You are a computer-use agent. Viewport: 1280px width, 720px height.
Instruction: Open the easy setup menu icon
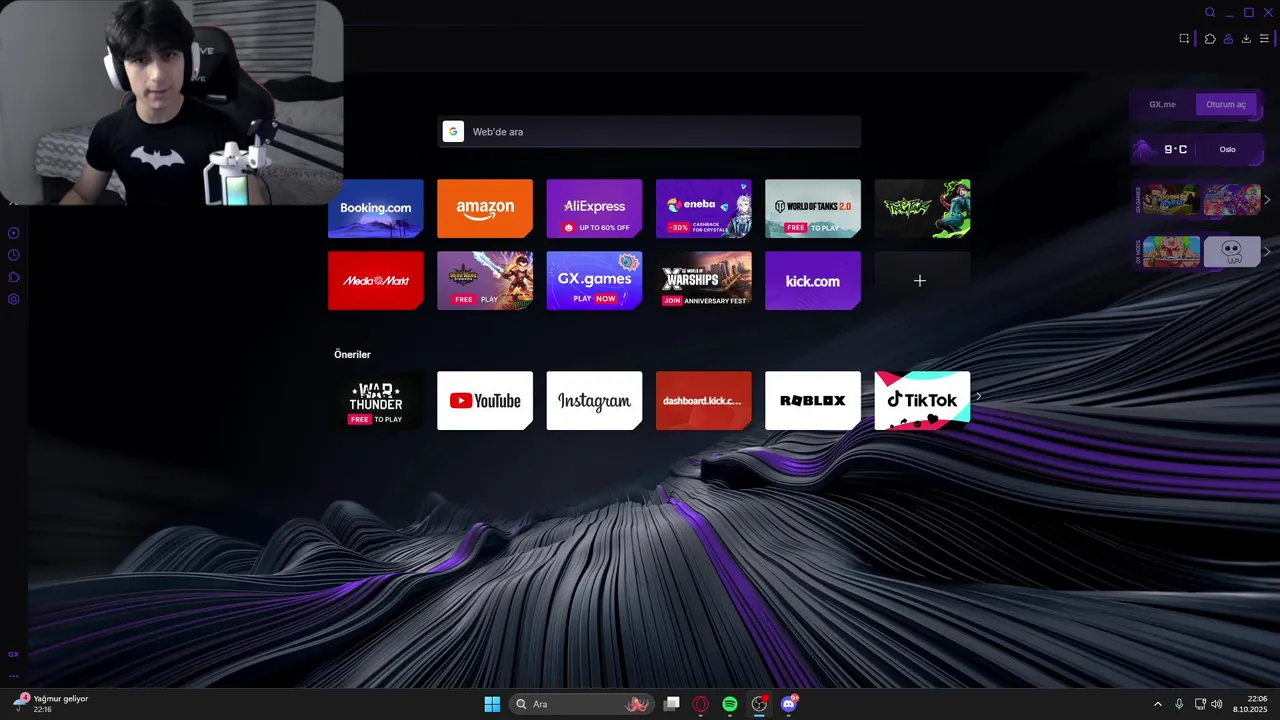click(x=1264, y=39)
